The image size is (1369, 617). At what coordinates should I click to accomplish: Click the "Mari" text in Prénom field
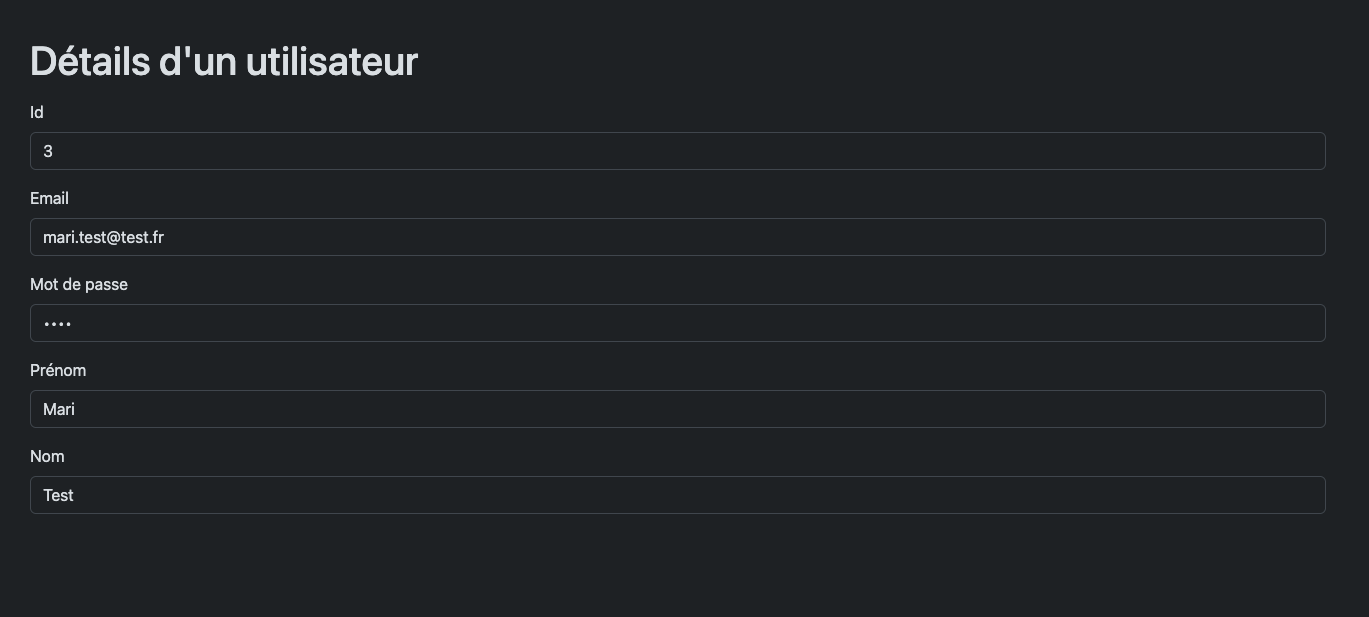(59, 409)
